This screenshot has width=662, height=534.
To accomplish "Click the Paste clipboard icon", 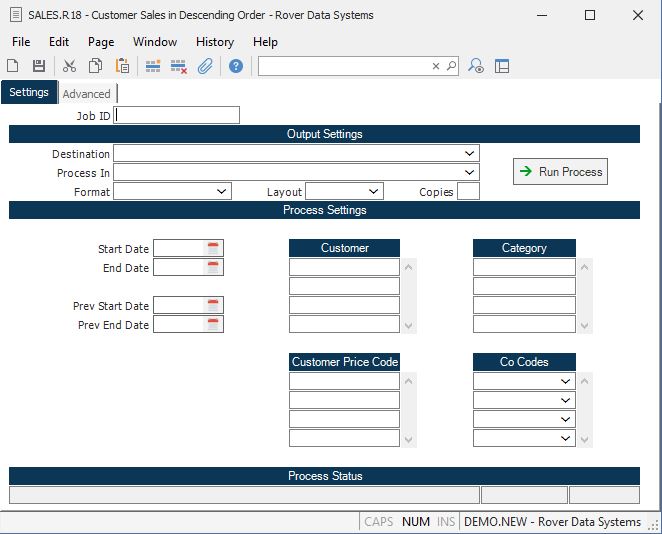I will [122, 66].
